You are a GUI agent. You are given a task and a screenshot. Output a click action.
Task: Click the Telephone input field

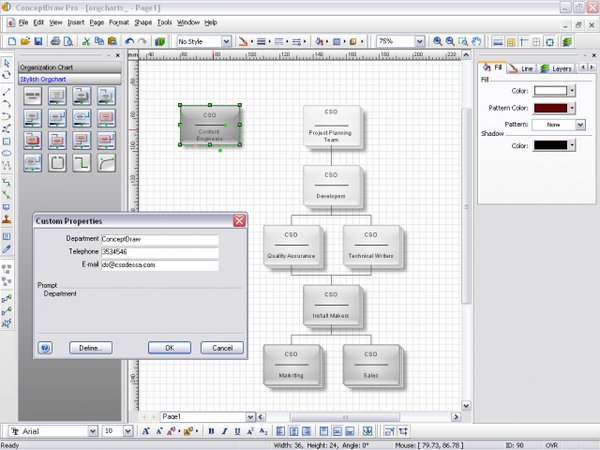click(x=159, y=252)
